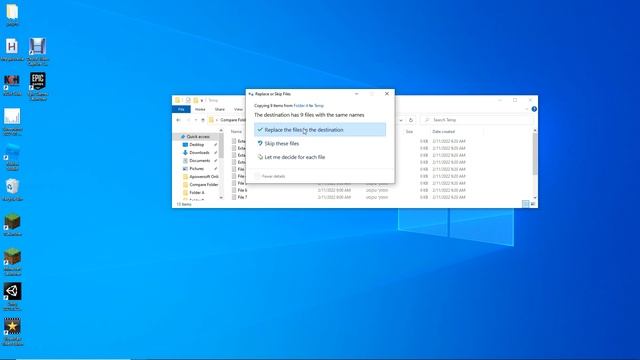The height and width of the screenshot is (360, 640).
Task: Open Downloads in navigation pane
Action: click(x=199, y=153)
